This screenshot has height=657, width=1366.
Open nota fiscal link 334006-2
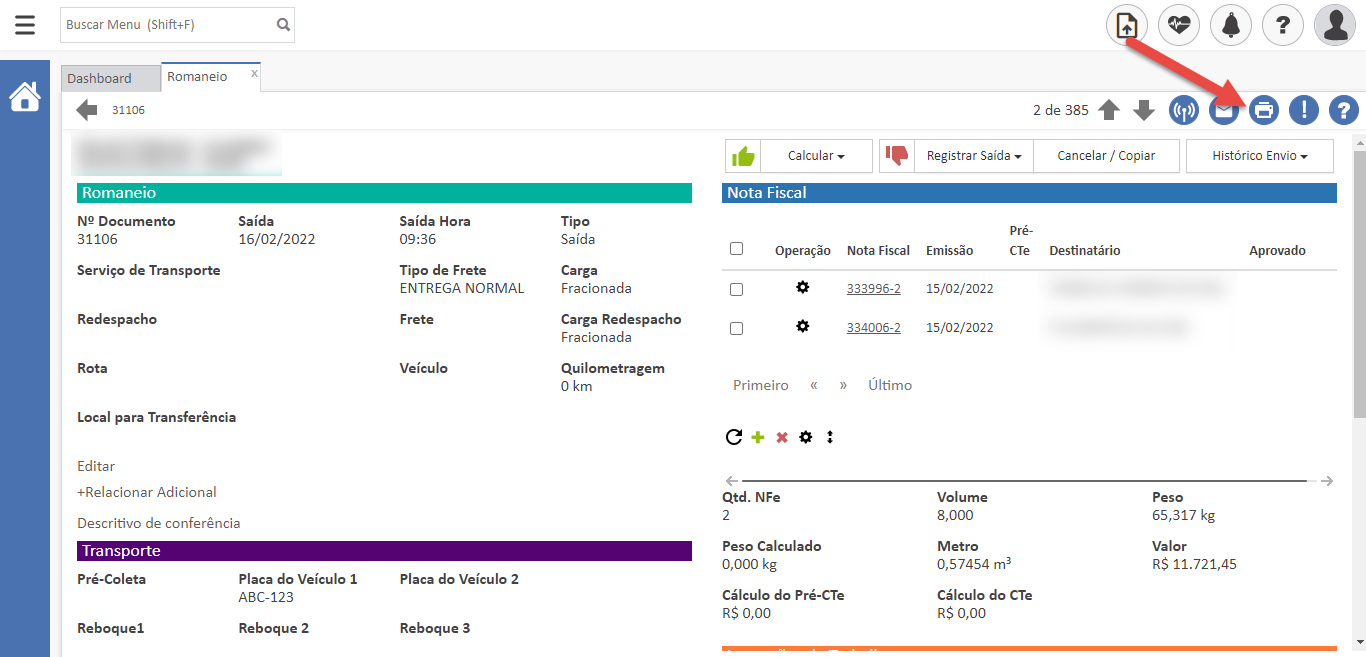click(874, 328)
